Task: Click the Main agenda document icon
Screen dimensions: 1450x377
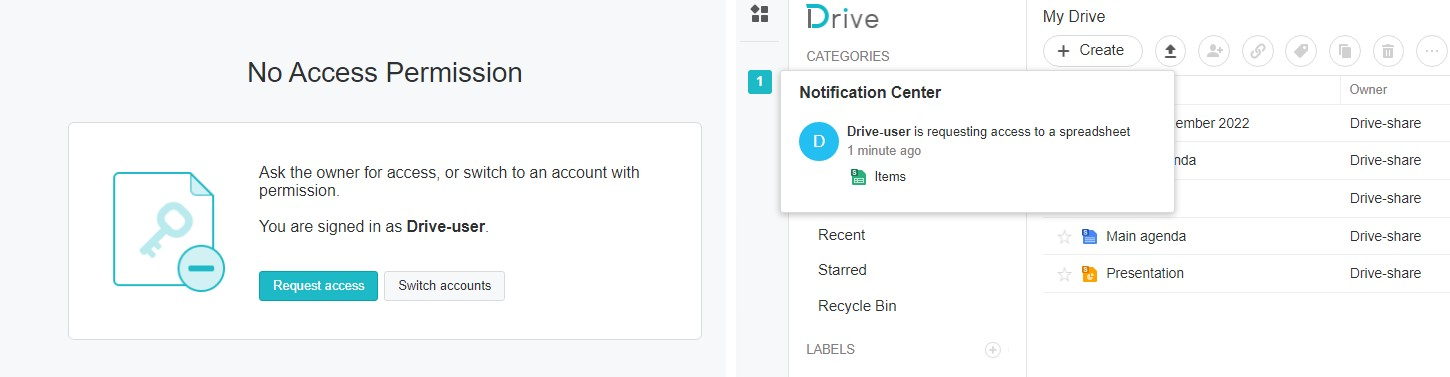Action: [x=1089, y=237]
